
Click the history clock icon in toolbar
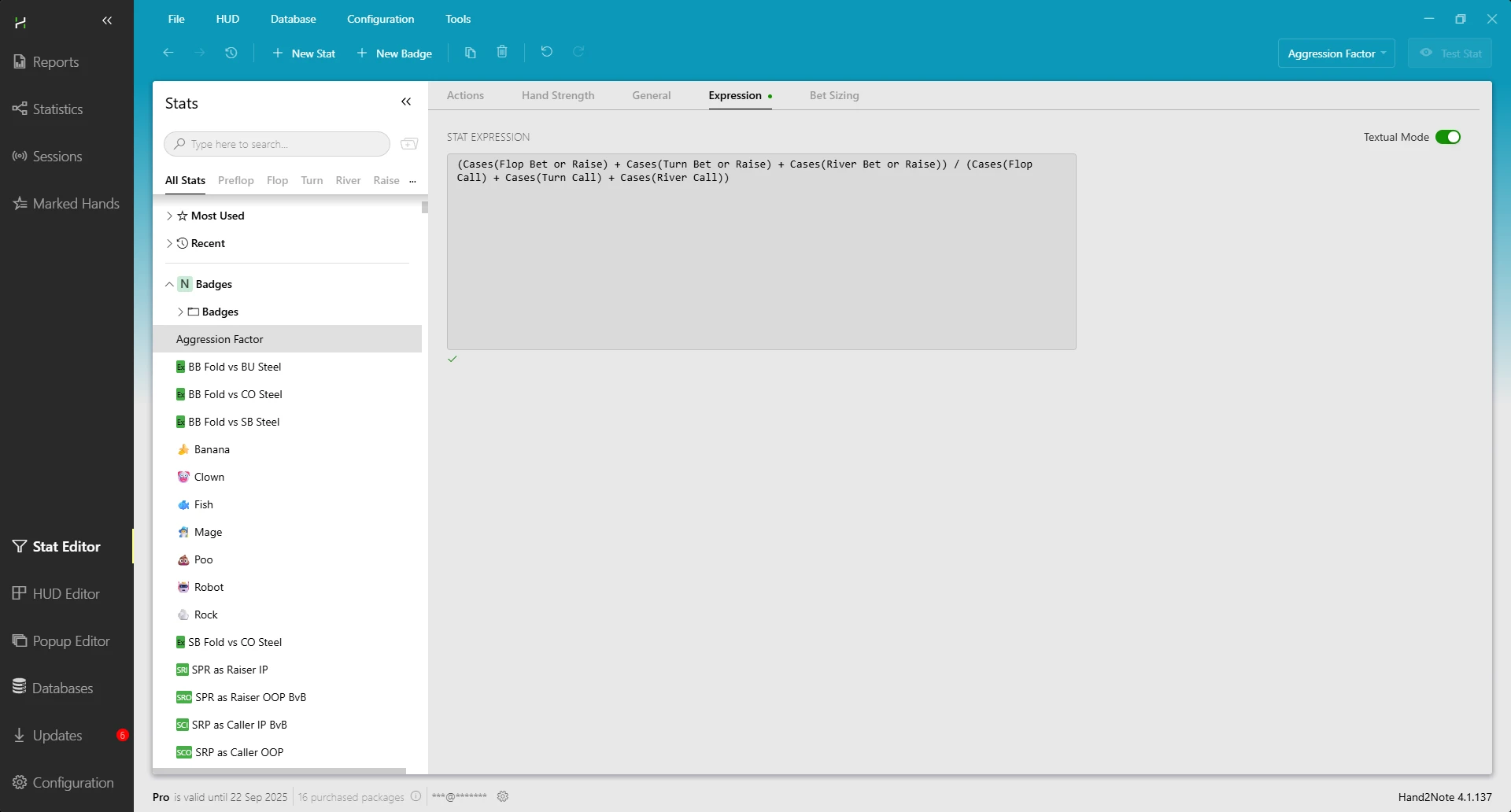[231, 53]
